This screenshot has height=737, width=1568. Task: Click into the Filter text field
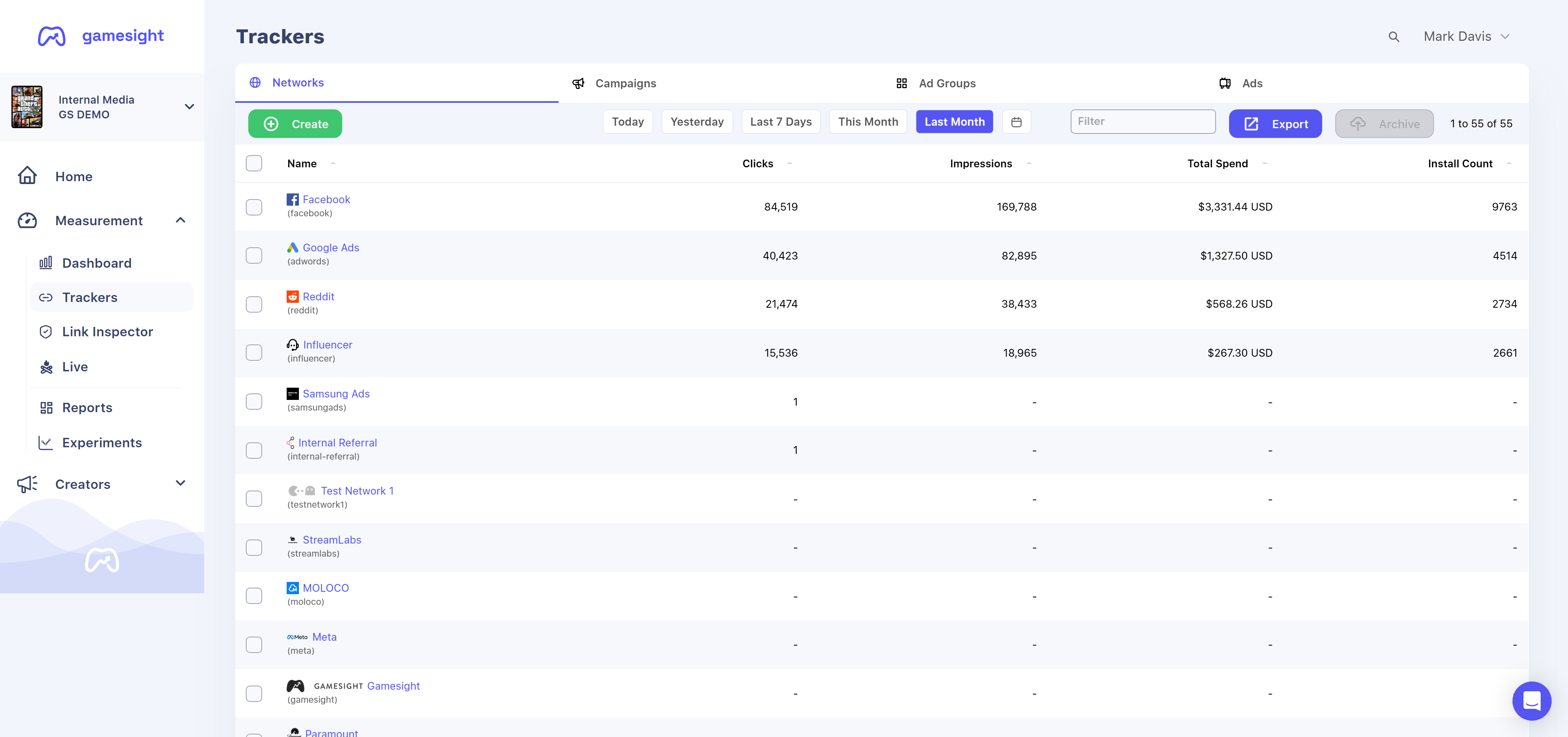coord(1143,122)
